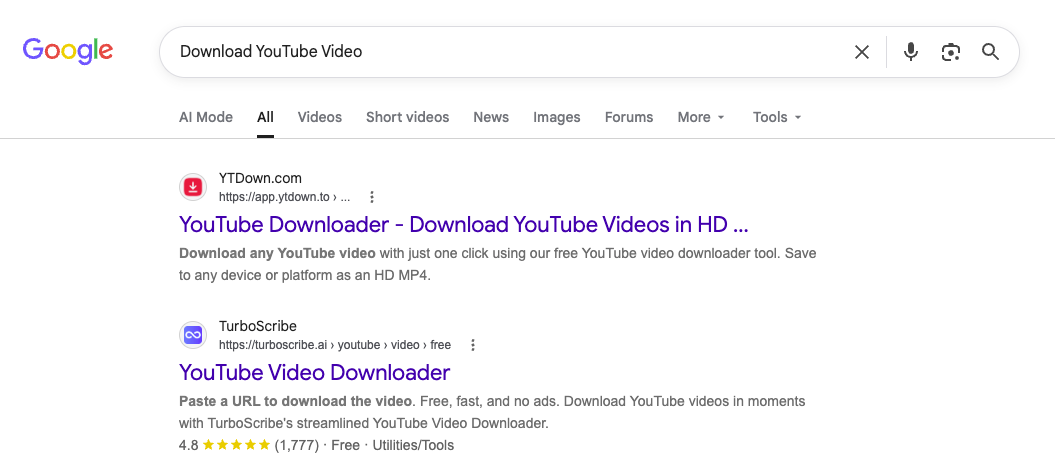Open YouTube Video Downloader result link
The height and width of the screenshot is (476, 1055).
pyautogui.click(x=314, y=372)
